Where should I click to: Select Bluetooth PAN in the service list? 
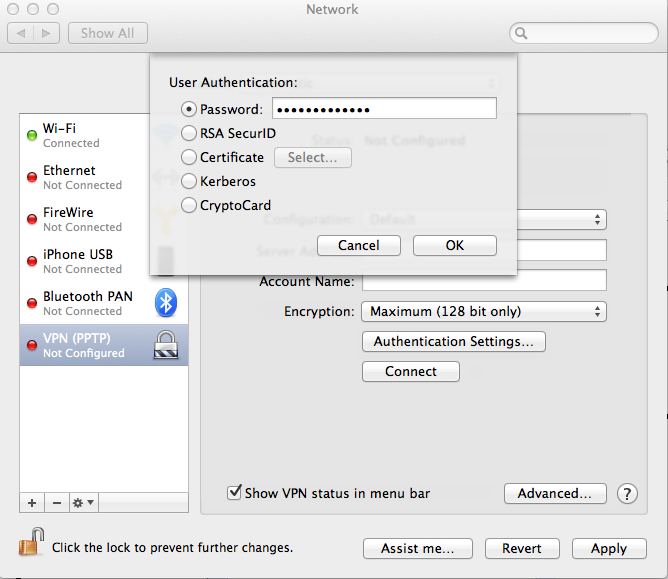(x=104, y=303)
